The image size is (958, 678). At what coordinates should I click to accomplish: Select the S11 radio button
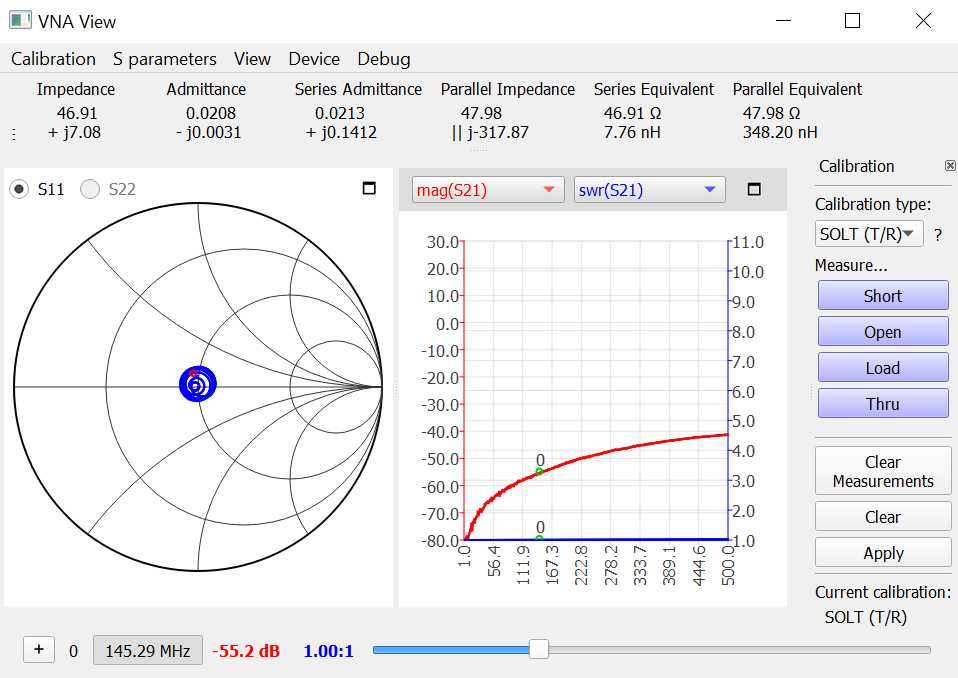[19, 189]
